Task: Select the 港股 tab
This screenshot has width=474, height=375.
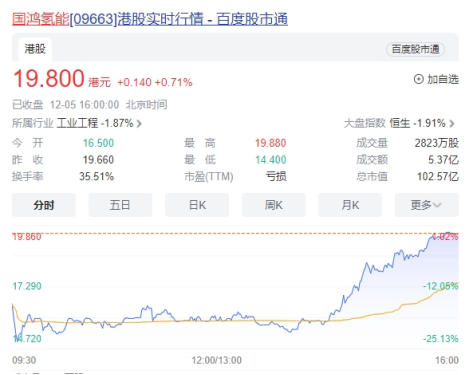Action: [35, 49]
